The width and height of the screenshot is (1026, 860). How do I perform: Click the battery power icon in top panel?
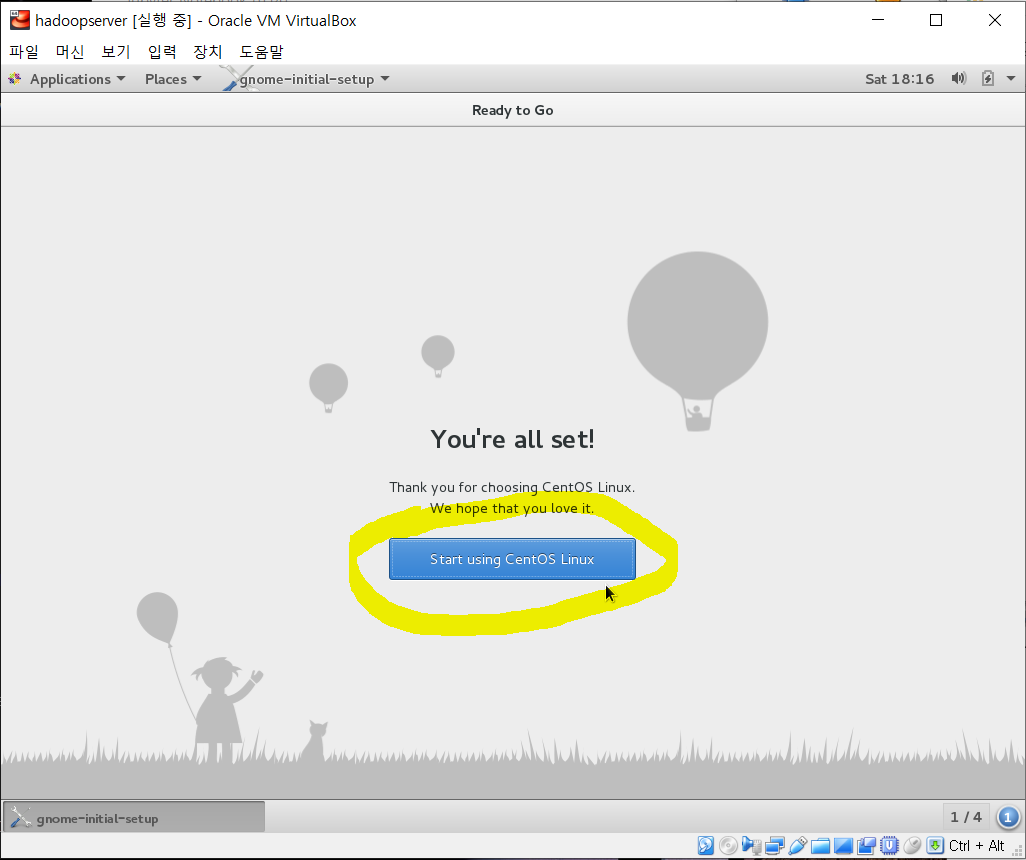[x=987, y=79]
